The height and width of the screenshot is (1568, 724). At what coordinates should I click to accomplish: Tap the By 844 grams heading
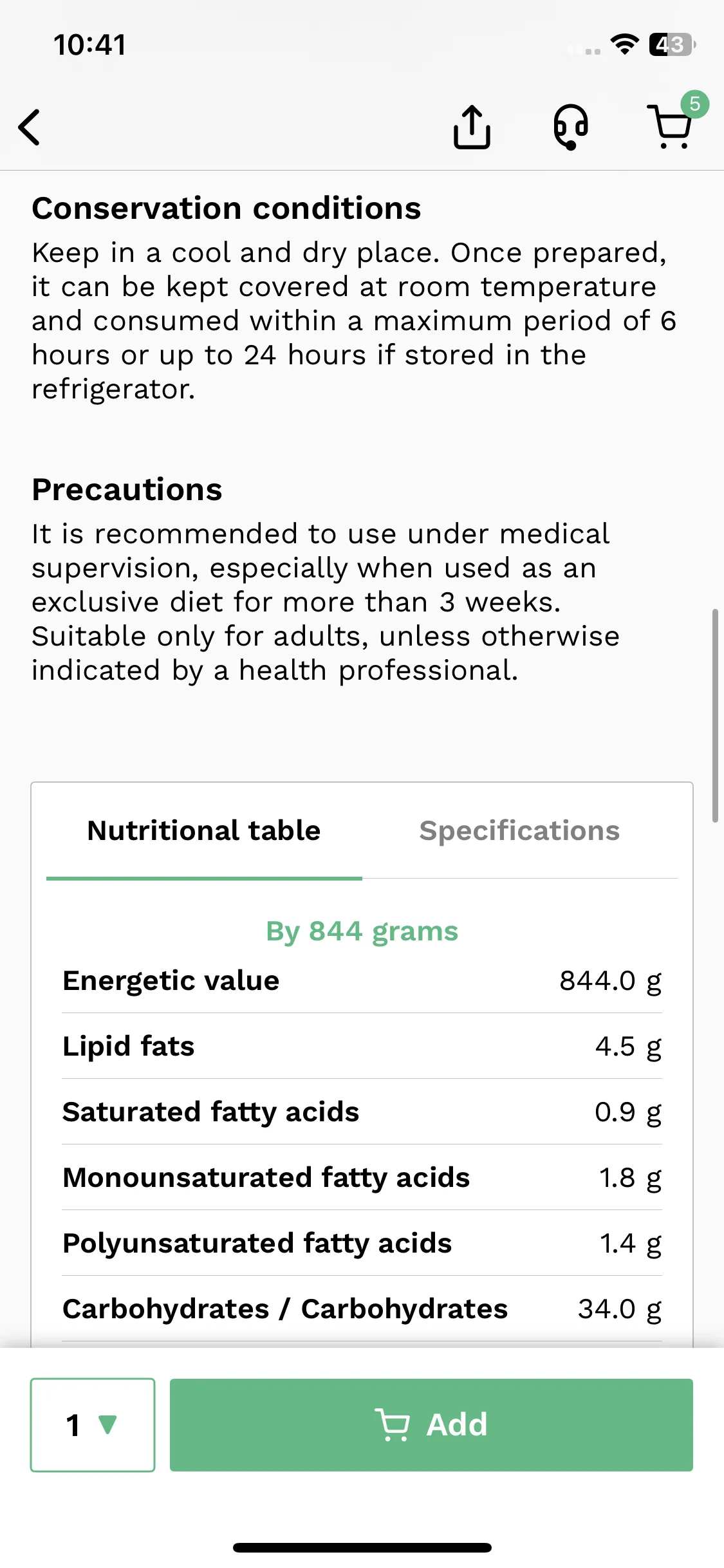pos(362,931)
